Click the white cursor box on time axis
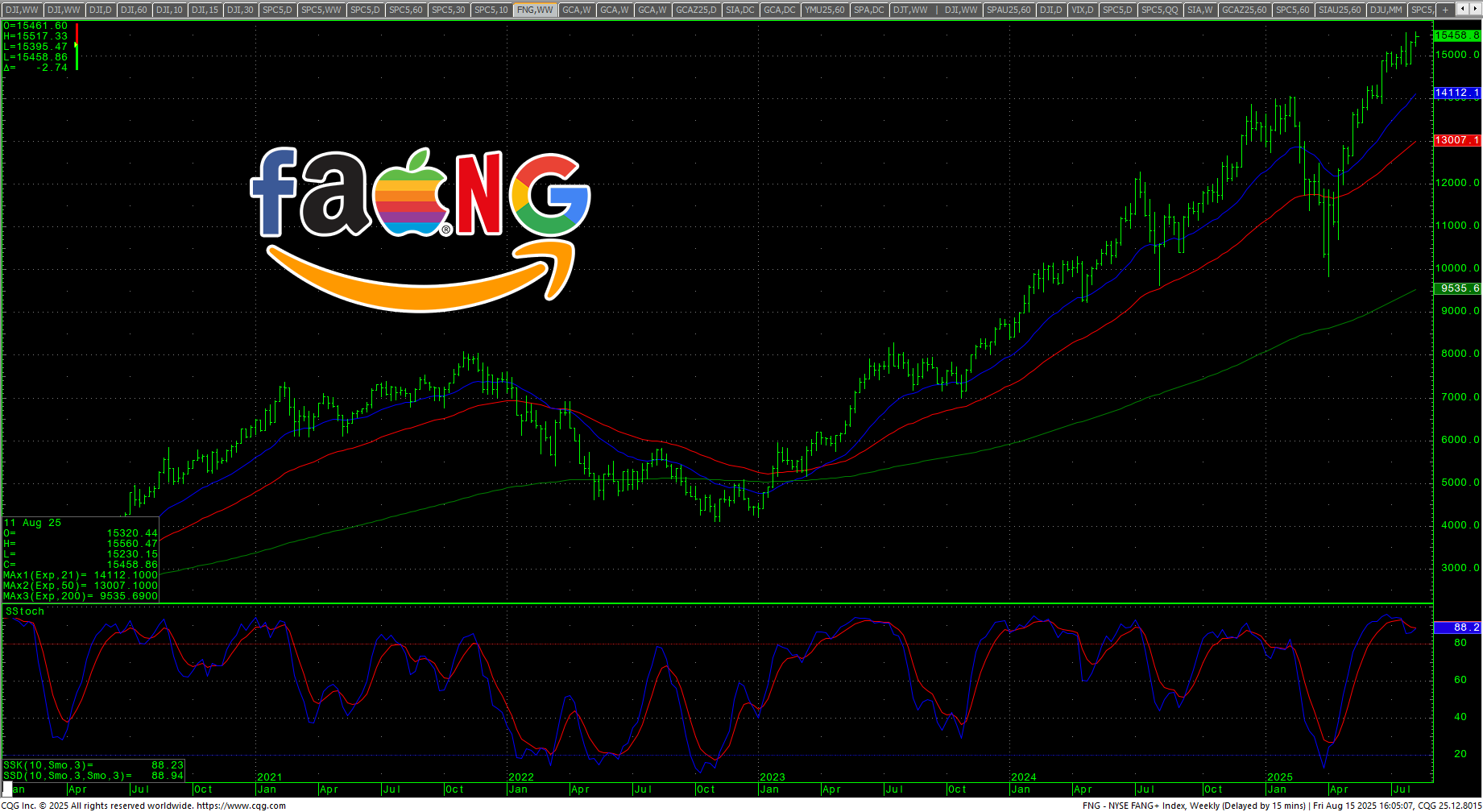Image resolution: width=1483 pixels, height=812 pixels. click(7, 789)
